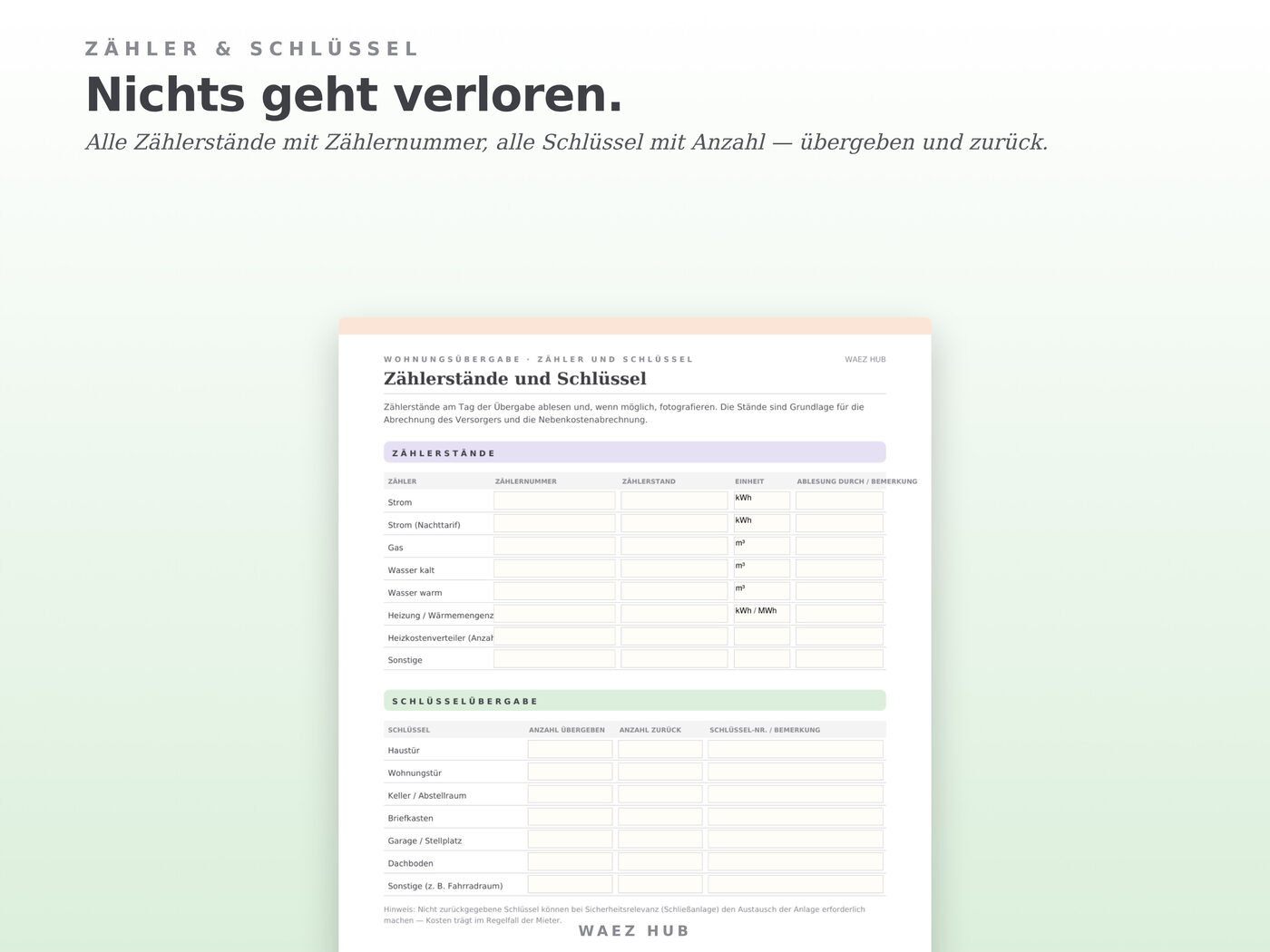This screenshot has height=952, width=1270.
Task: Click the "SCHLÜSSEL-NR. / BEMERKUNG" column header
Action: pos(765,730)
